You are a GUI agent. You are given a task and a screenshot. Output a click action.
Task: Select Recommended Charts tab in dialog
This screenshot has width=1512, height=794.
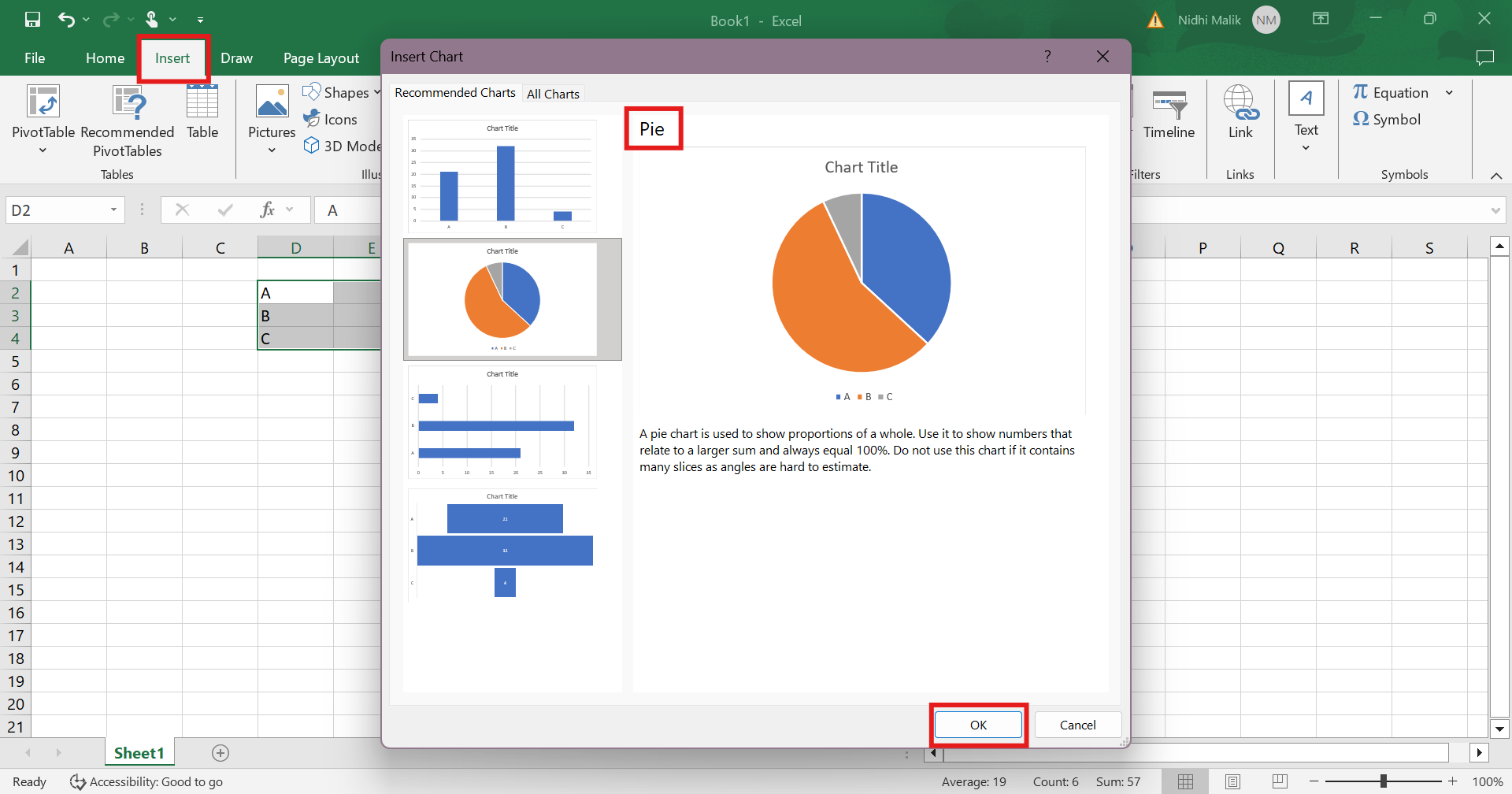click(x=455, y=92)
